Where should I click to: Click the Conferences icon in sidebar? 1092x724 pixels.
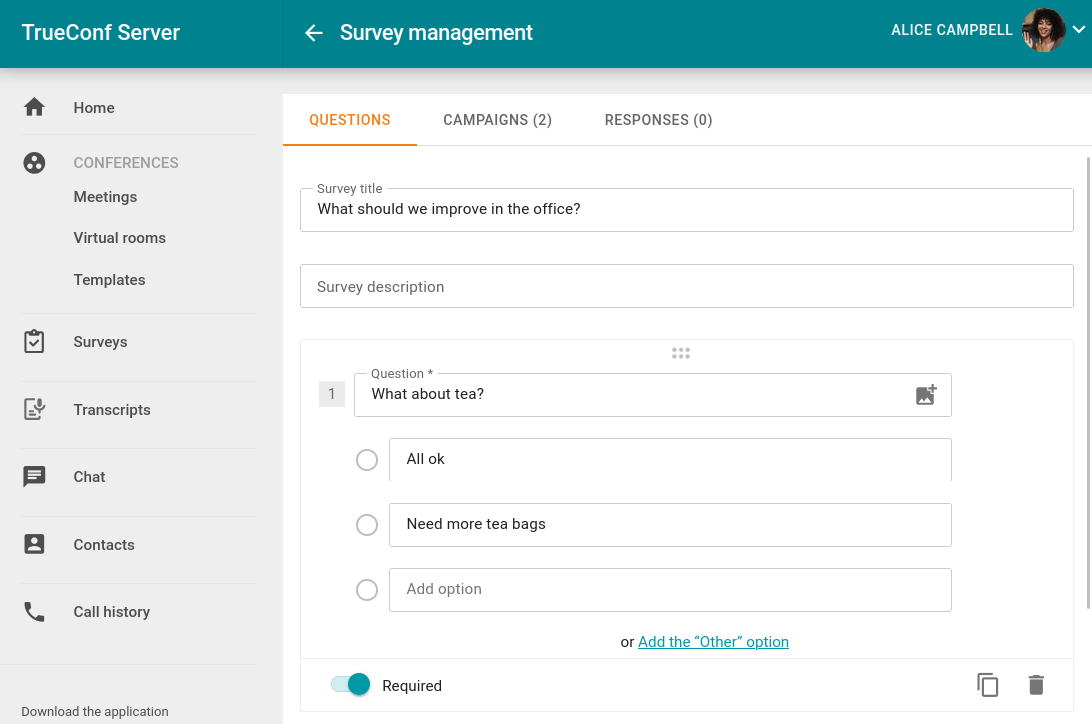tap(34, 162)
